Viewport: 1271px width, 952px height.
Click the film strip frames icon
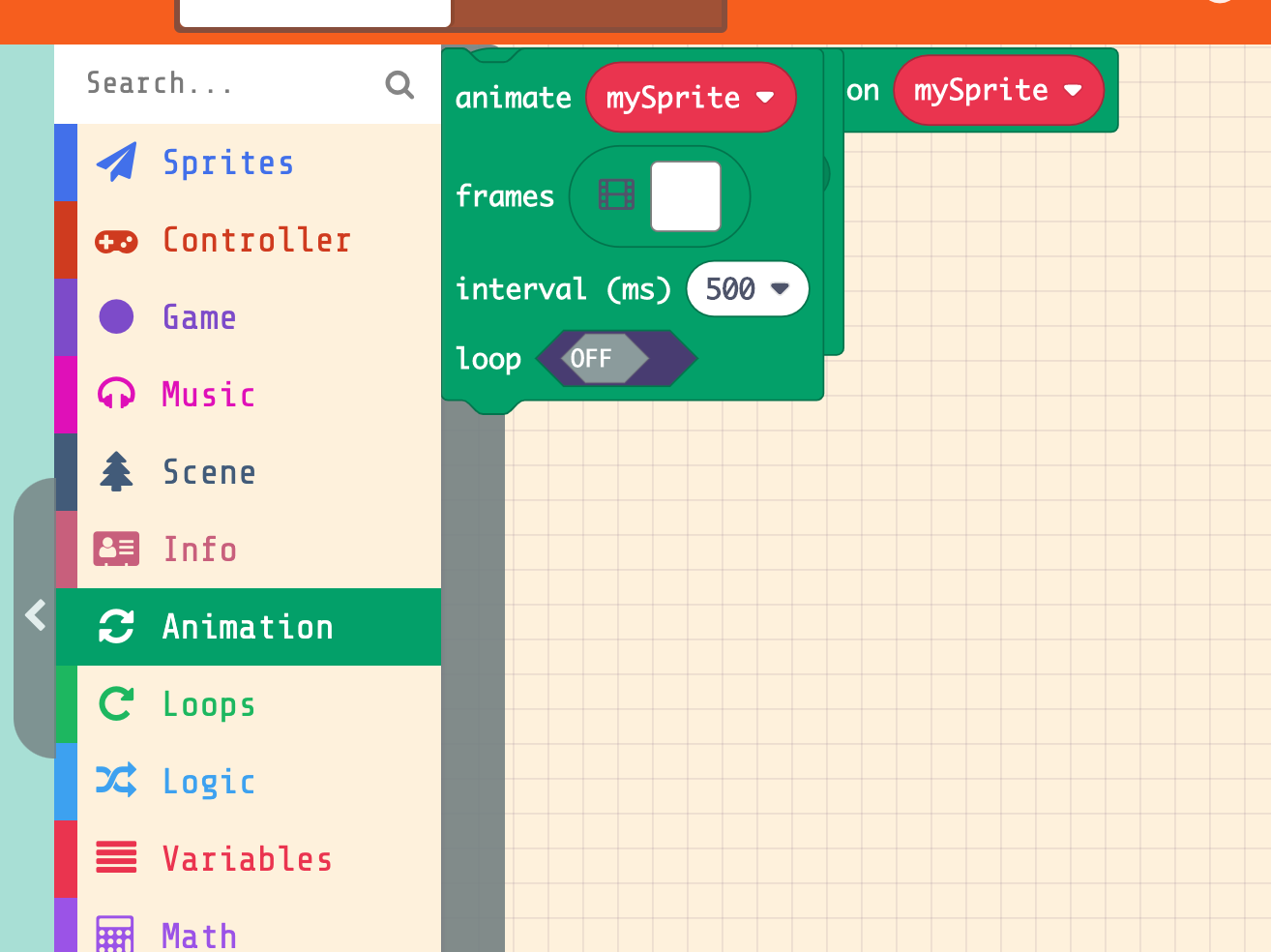click(616, 195)
